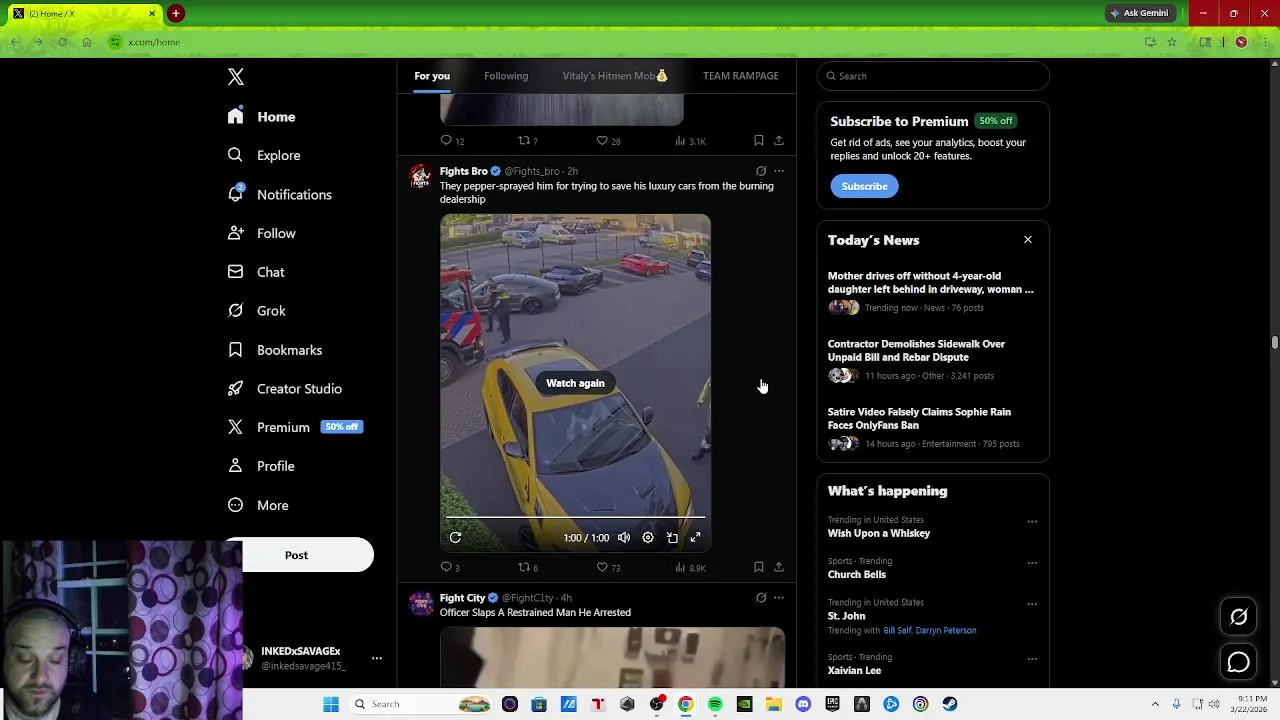Click the Subscribe button for Premium
The height and width of the screenshot is (720, 1280).
(x=864, y=186)
